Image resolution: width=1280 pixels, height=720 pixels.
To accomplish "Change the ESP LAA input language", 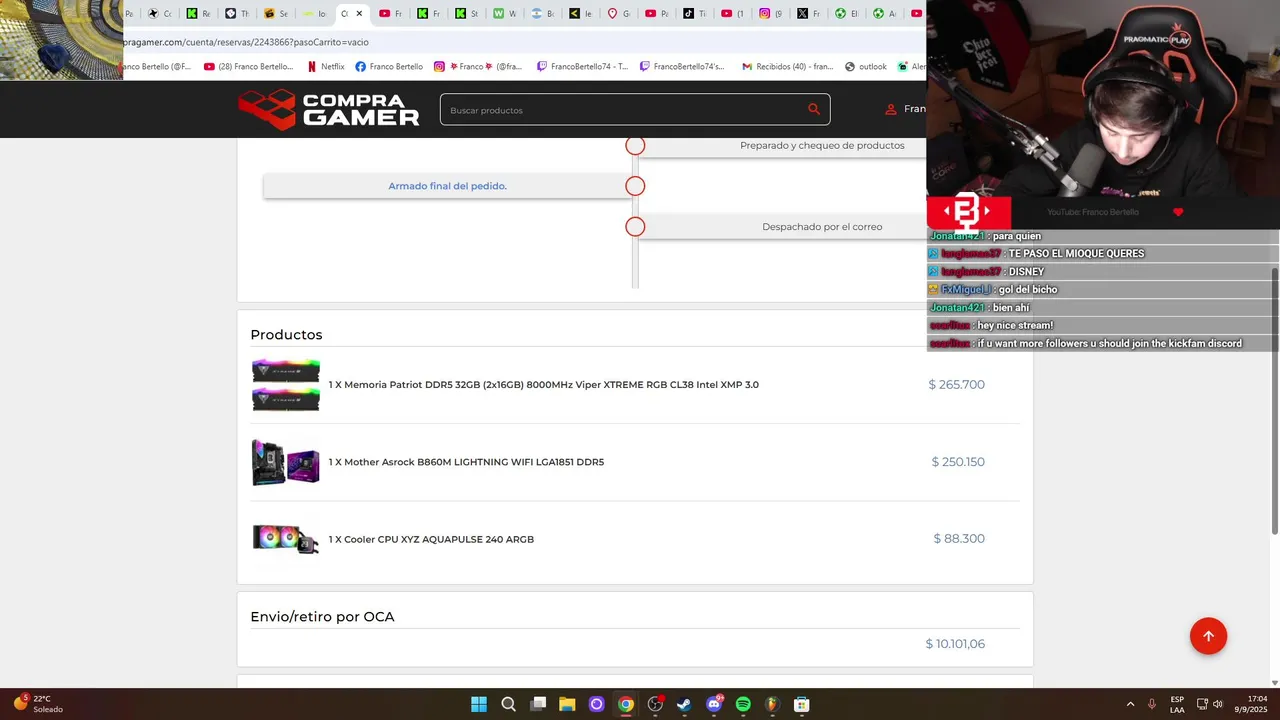I will (x=1177, y=704).
